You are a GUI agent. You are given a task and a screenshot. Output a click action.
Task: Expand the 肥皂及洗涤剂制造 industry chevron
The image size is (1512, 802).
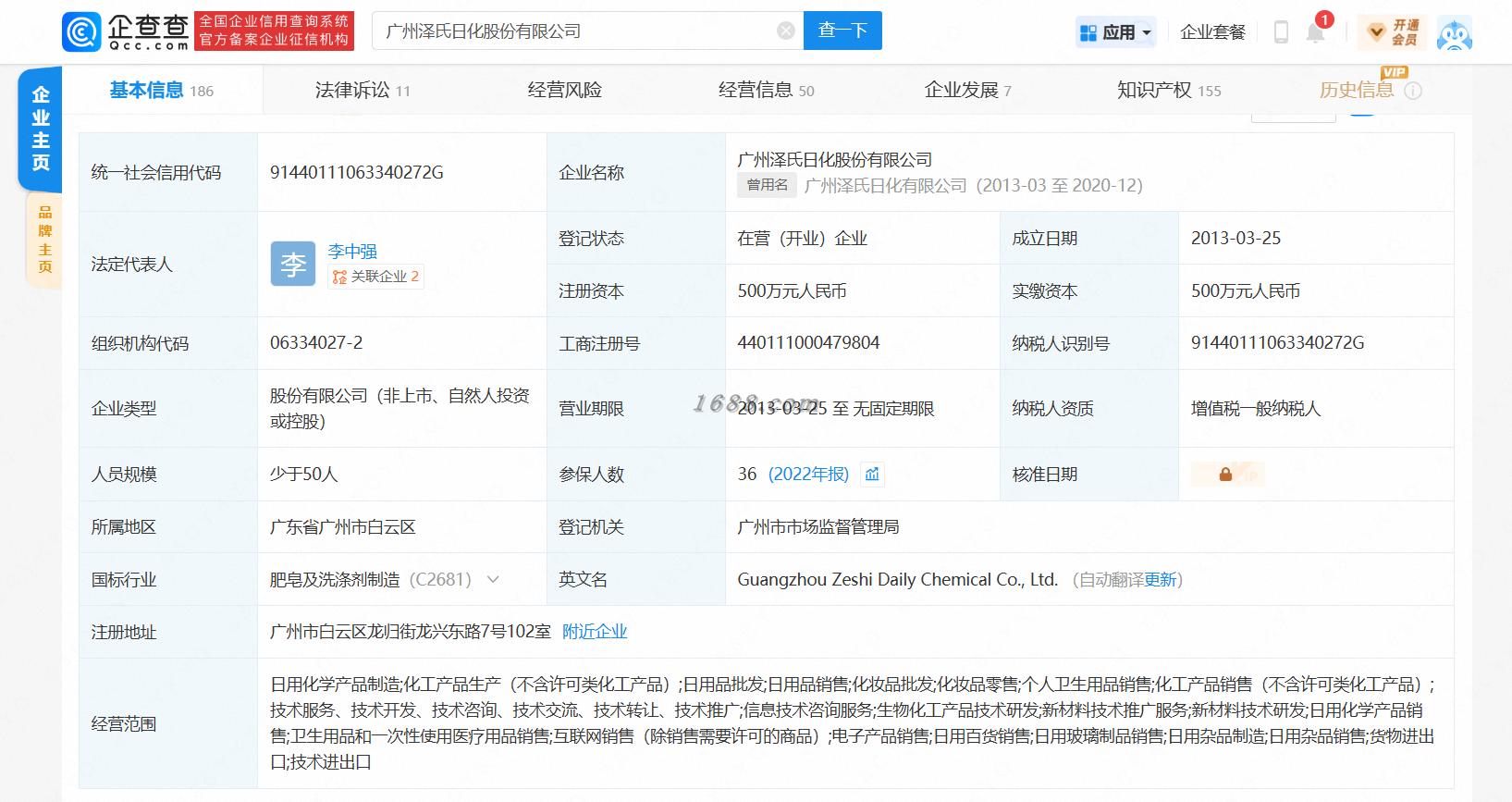pyautogui.click(x=493, y=580)
